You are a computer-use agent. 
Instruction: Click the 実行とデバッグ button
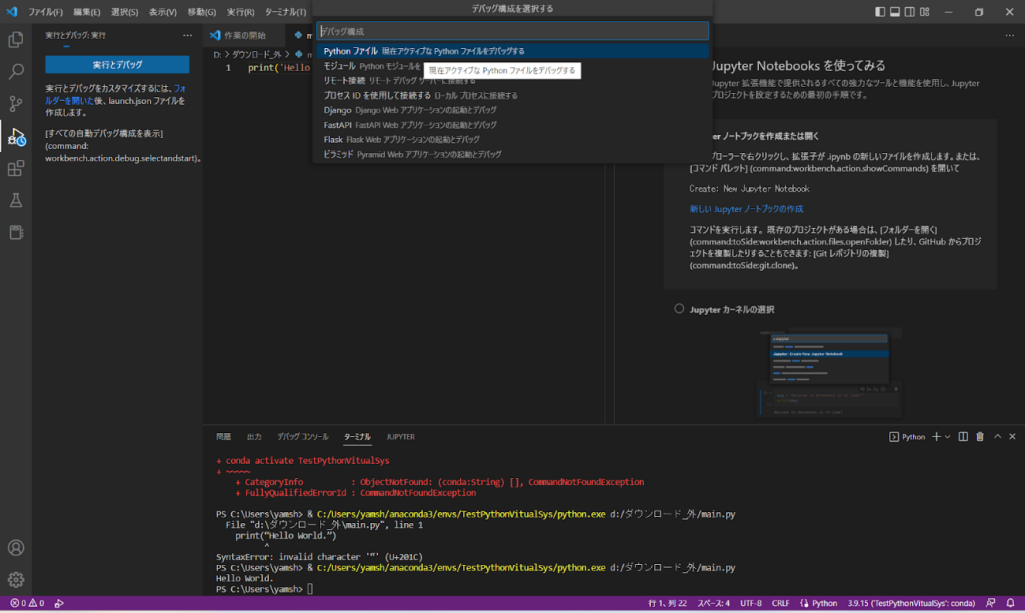pos(117,65)
